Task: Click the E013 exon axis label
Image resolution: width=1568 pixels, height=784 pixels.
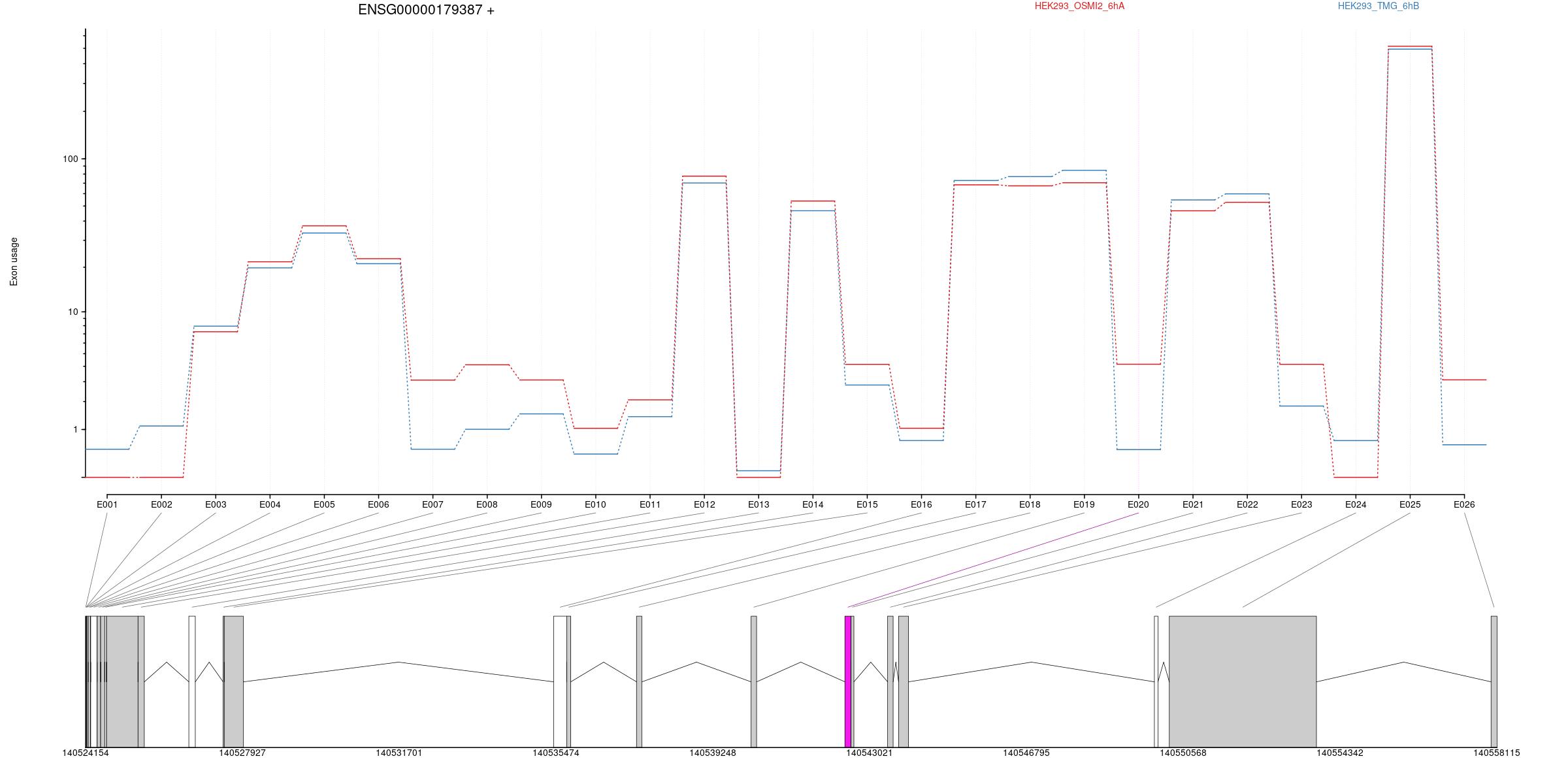Action: 759,504
